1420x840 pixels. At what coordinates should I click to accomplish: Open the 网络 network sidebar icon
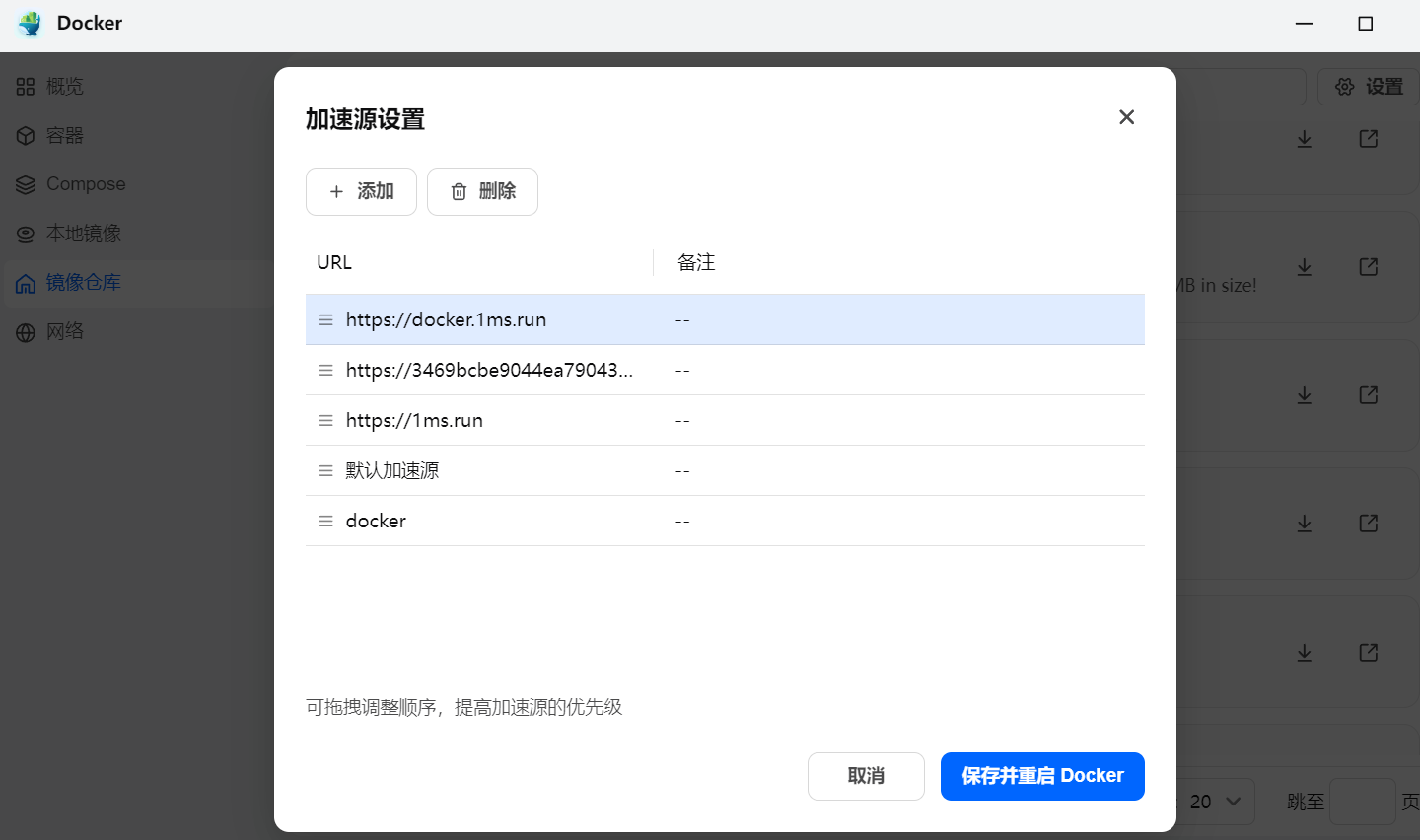click(x=26, y=331)
